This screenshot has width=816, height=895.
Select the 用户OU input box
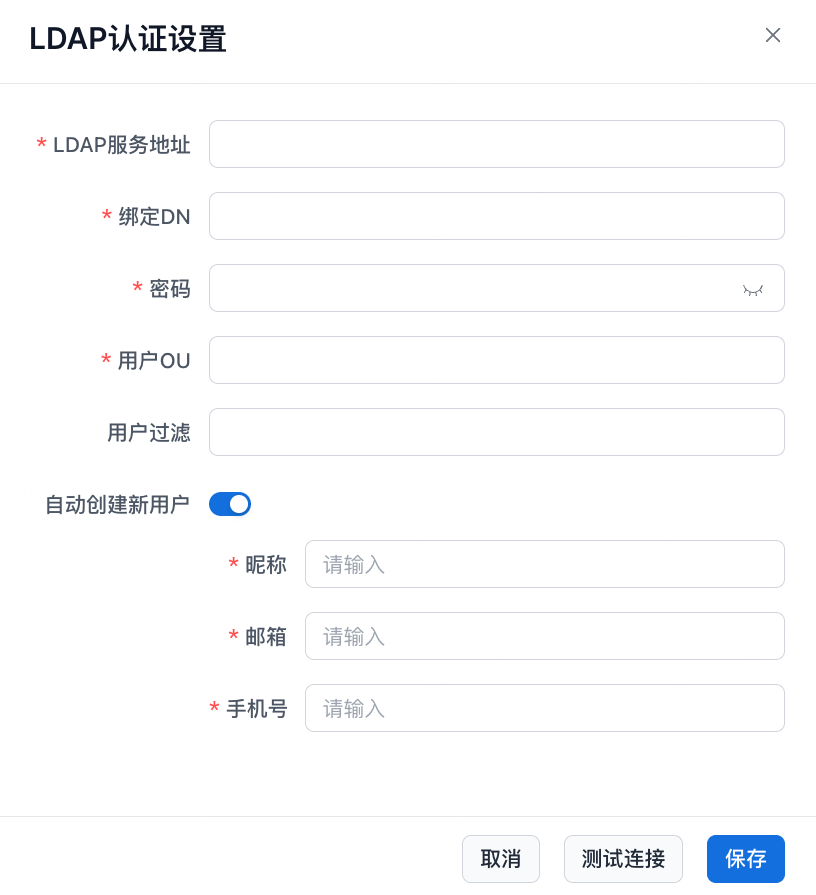point(496,360)
